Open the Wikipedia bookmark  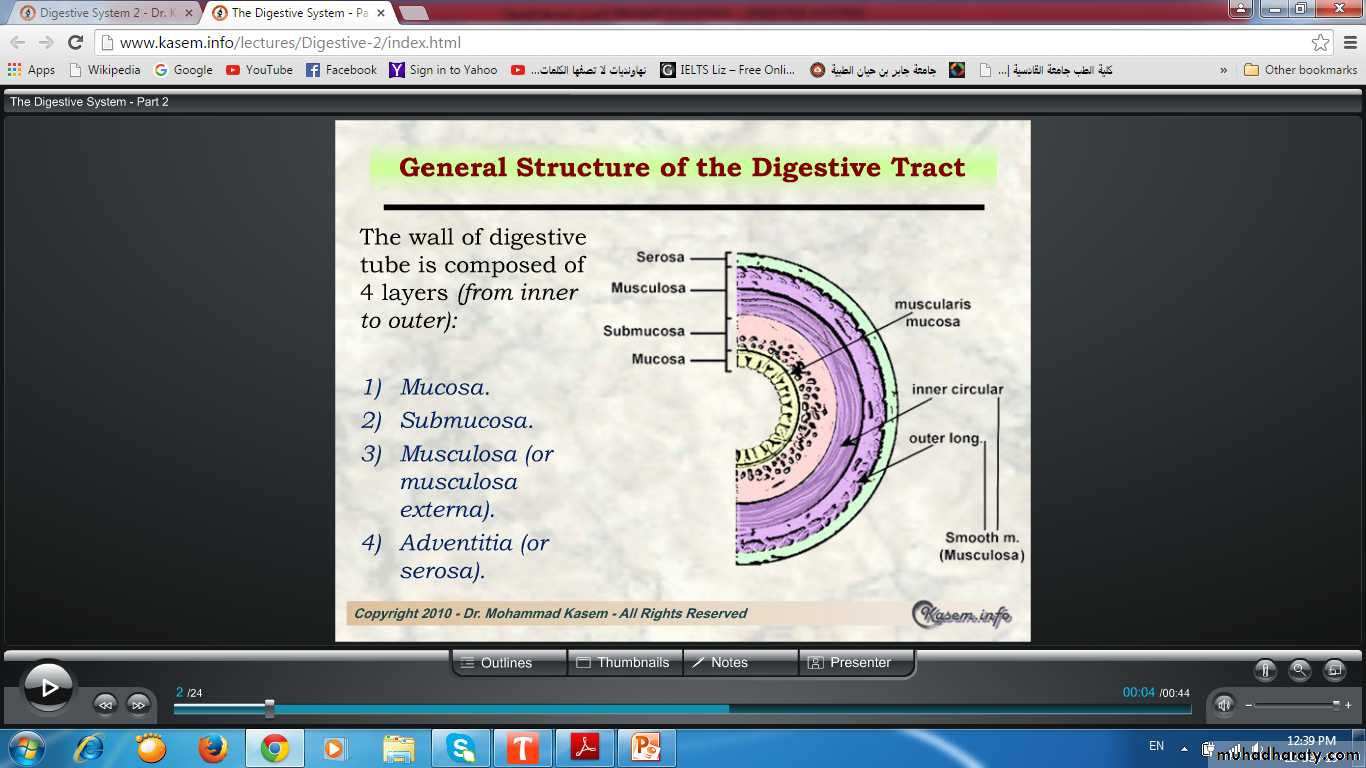105,70
